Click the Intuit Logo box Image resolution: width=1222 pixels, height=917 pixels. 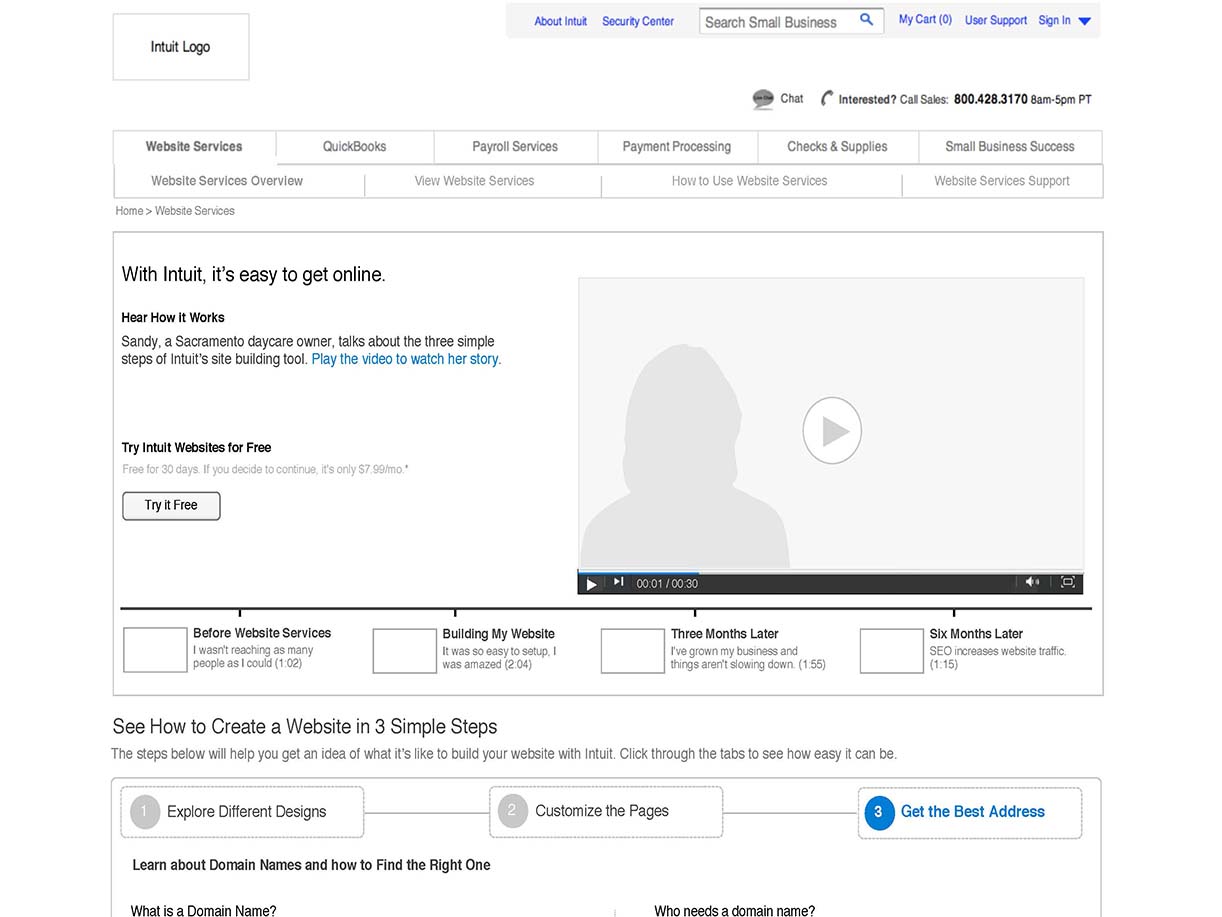pos(181,47)
